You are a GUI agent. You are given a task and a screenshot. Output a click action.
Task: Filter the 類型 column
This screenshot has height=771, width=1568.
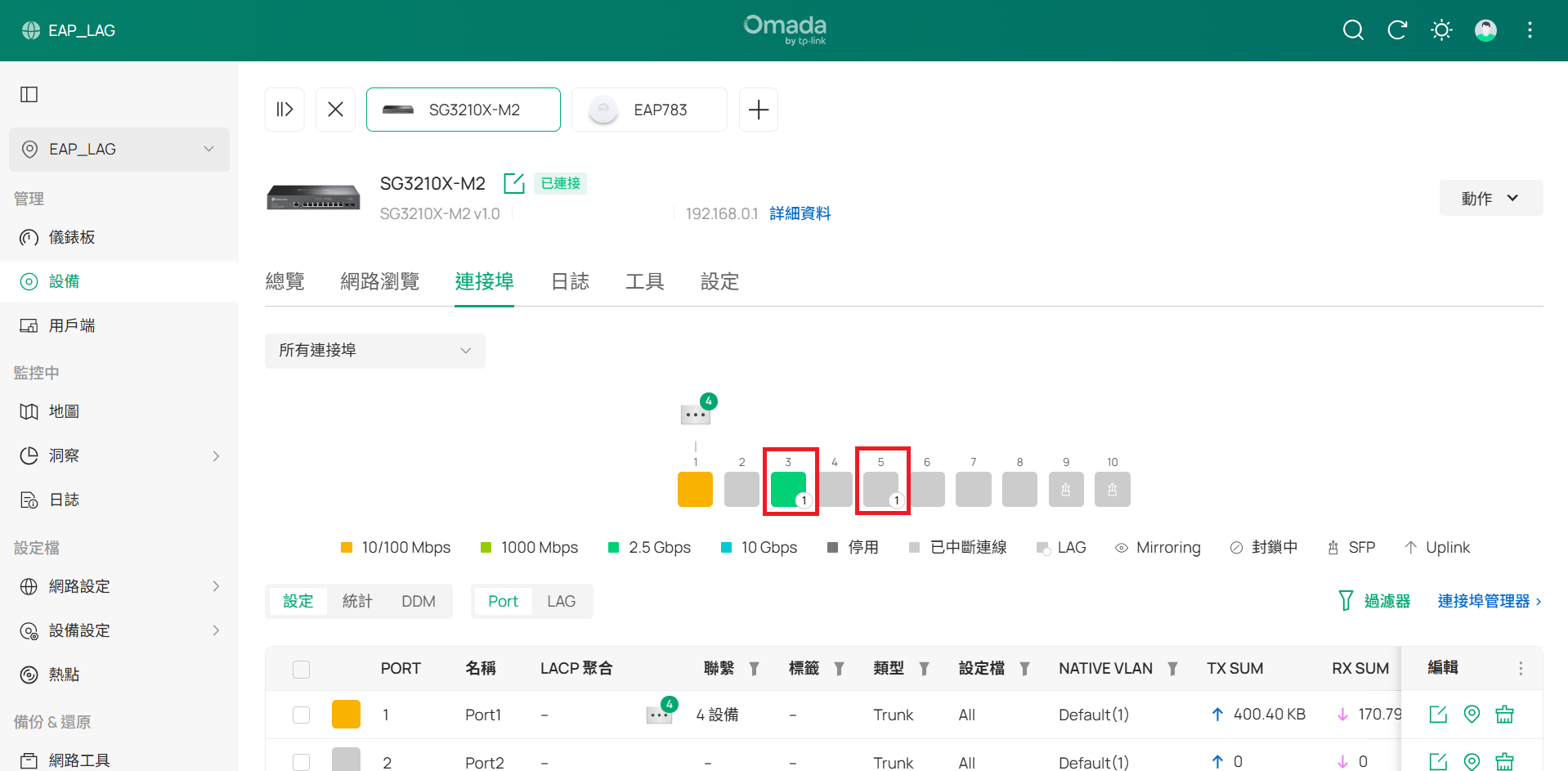pos(924,669)
